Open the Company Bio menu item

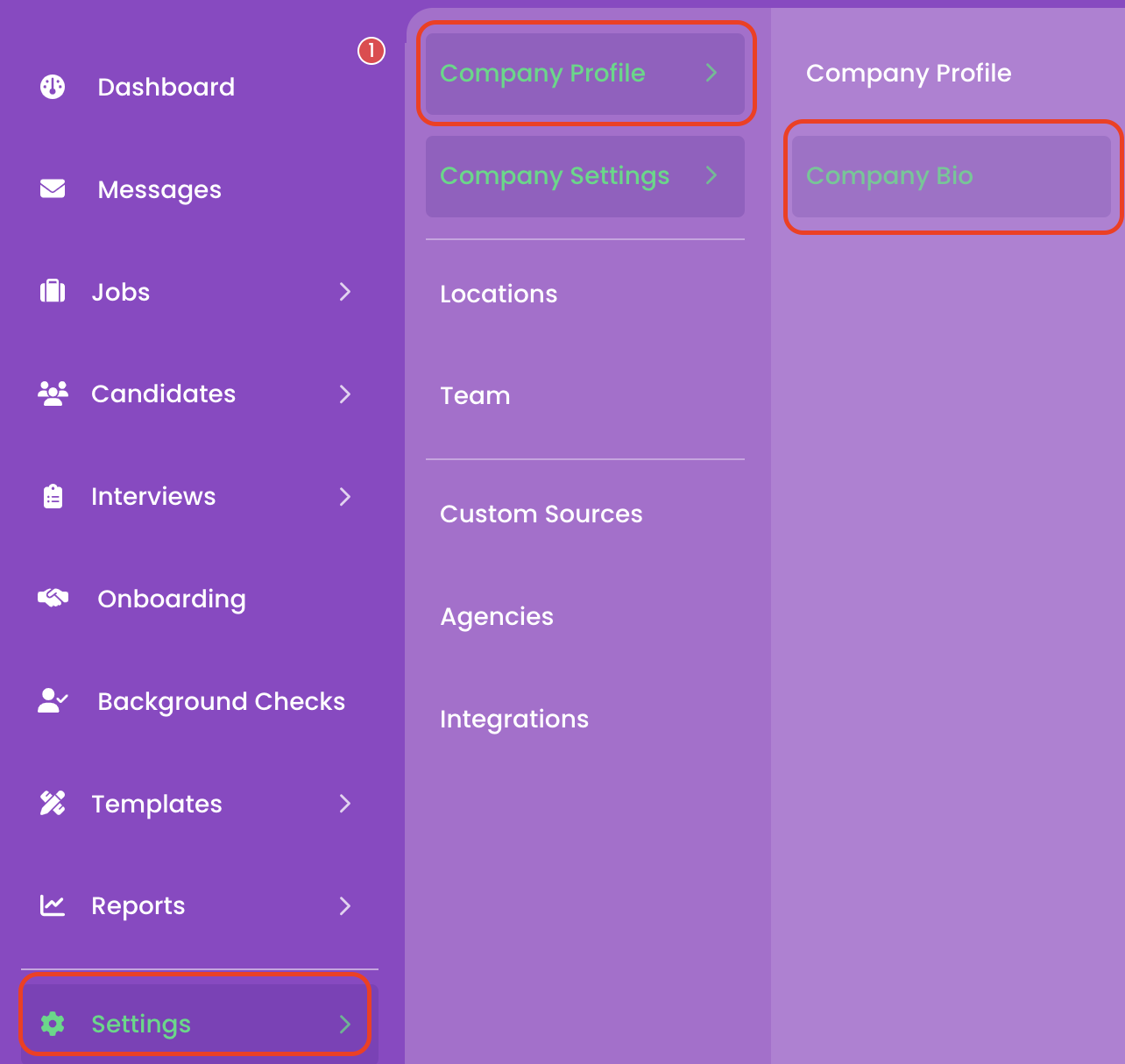[889, 176]
